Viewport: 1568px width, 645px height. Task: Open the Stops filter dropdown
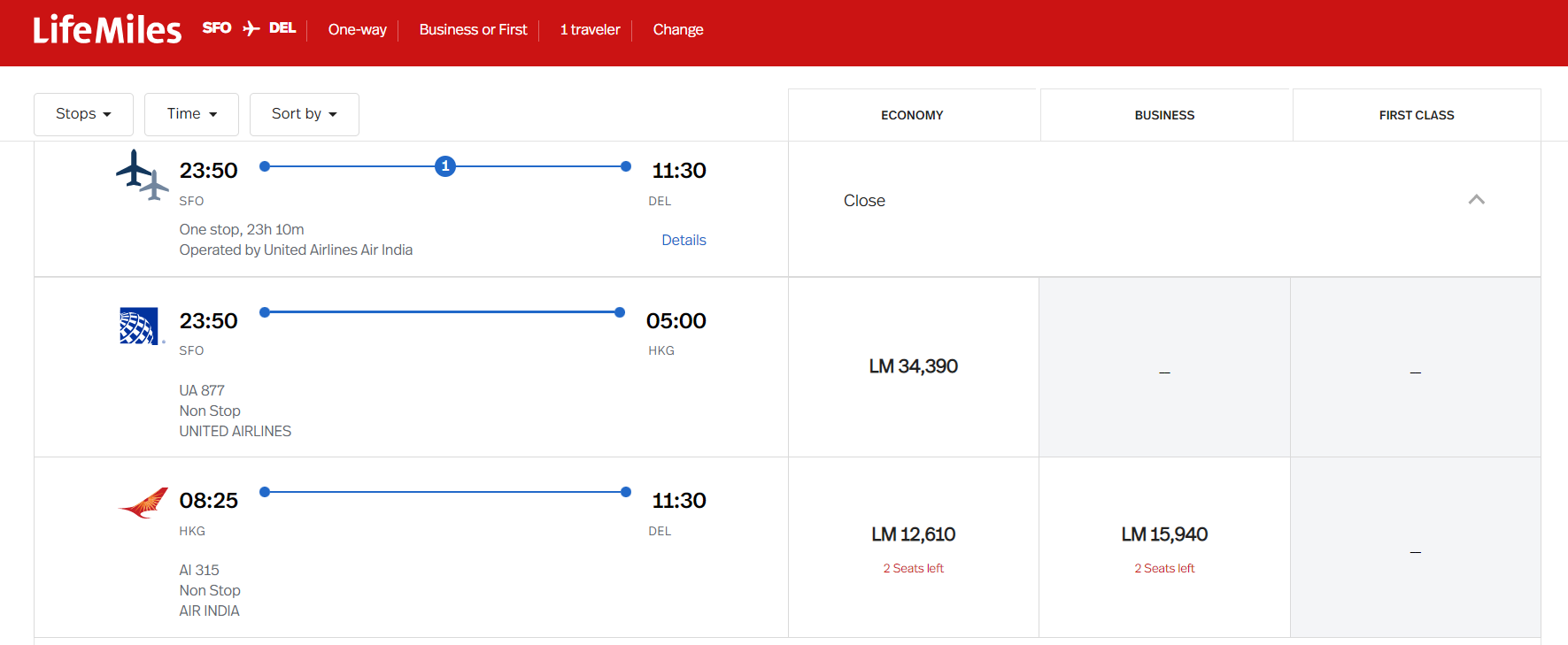point(83,114)
